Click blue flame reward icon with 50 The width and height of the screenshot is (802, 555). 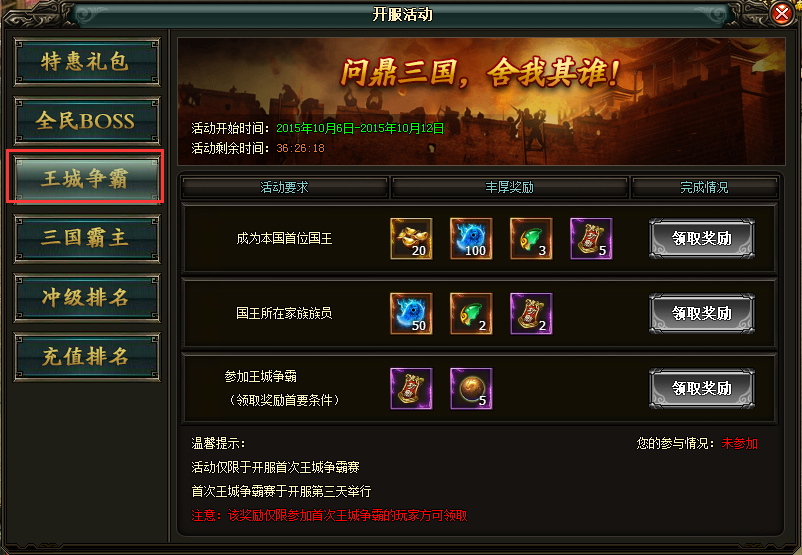coord(411,314)
